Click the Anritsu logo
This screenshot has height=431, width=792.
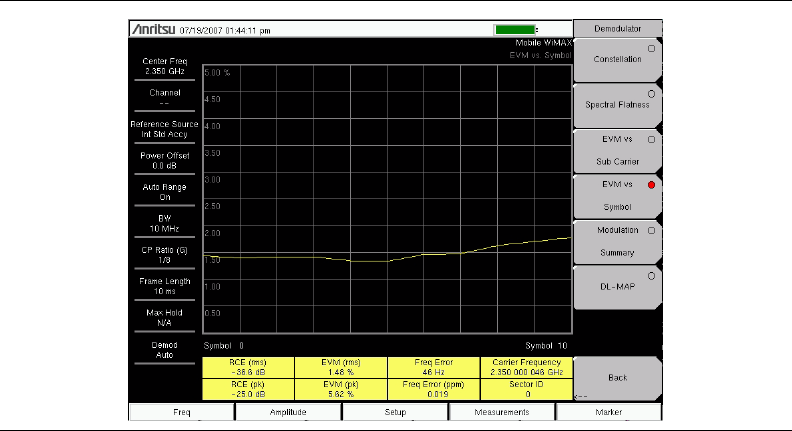(x=153, y=30)
